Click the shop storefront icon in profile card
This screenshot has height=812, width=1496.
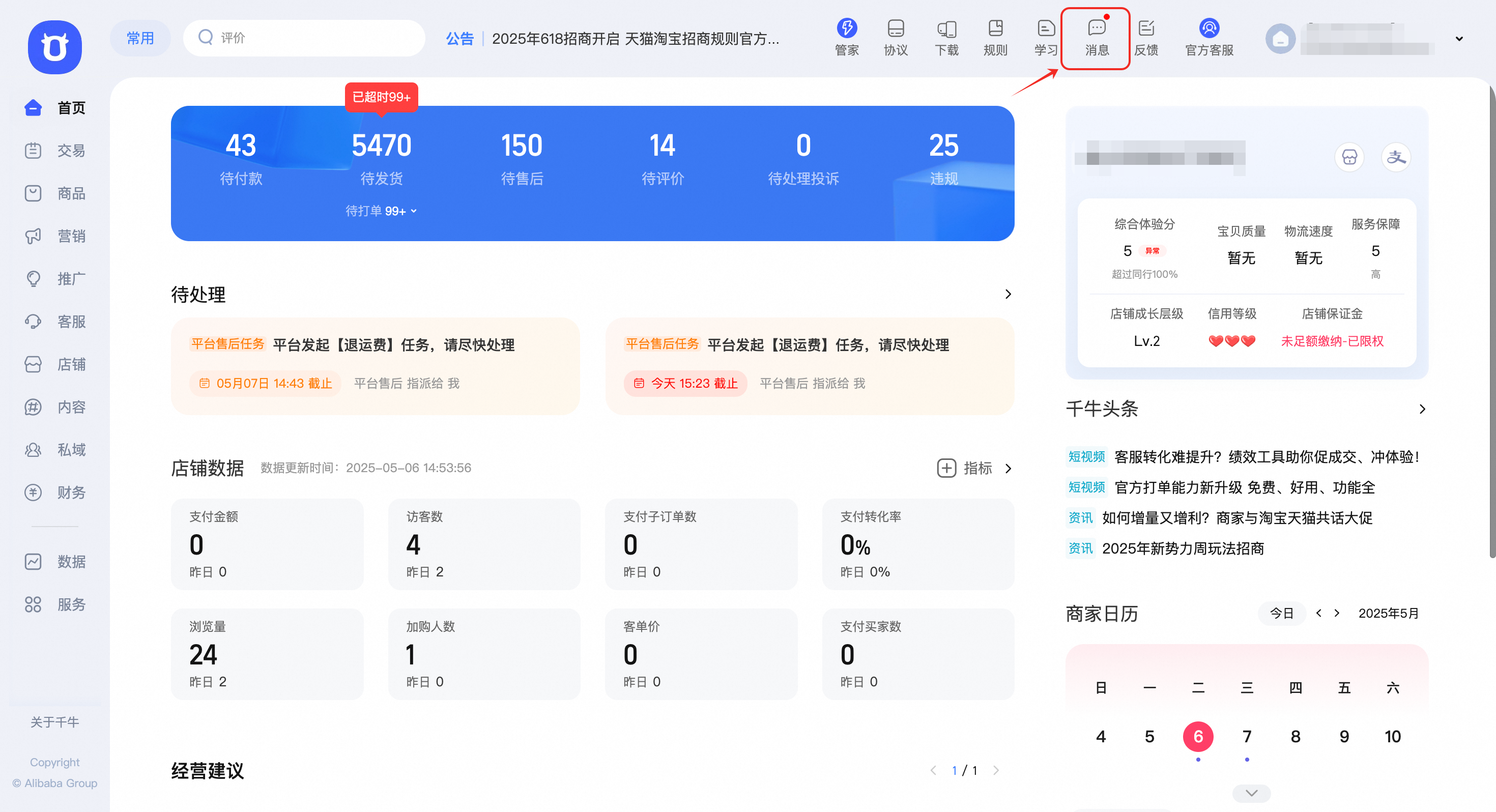1349,157
